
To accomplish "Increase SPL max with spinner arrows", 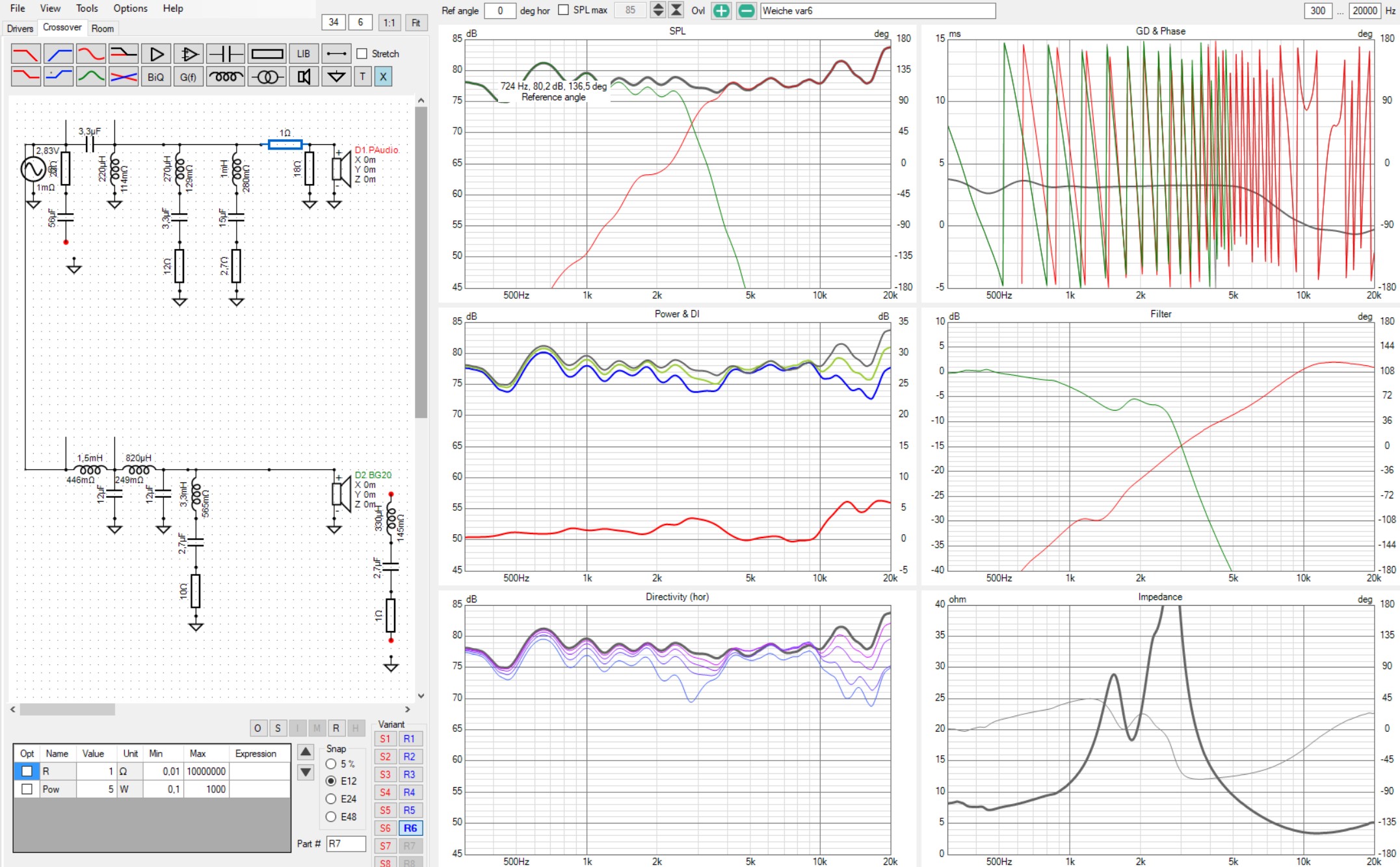I will point(658,6).
